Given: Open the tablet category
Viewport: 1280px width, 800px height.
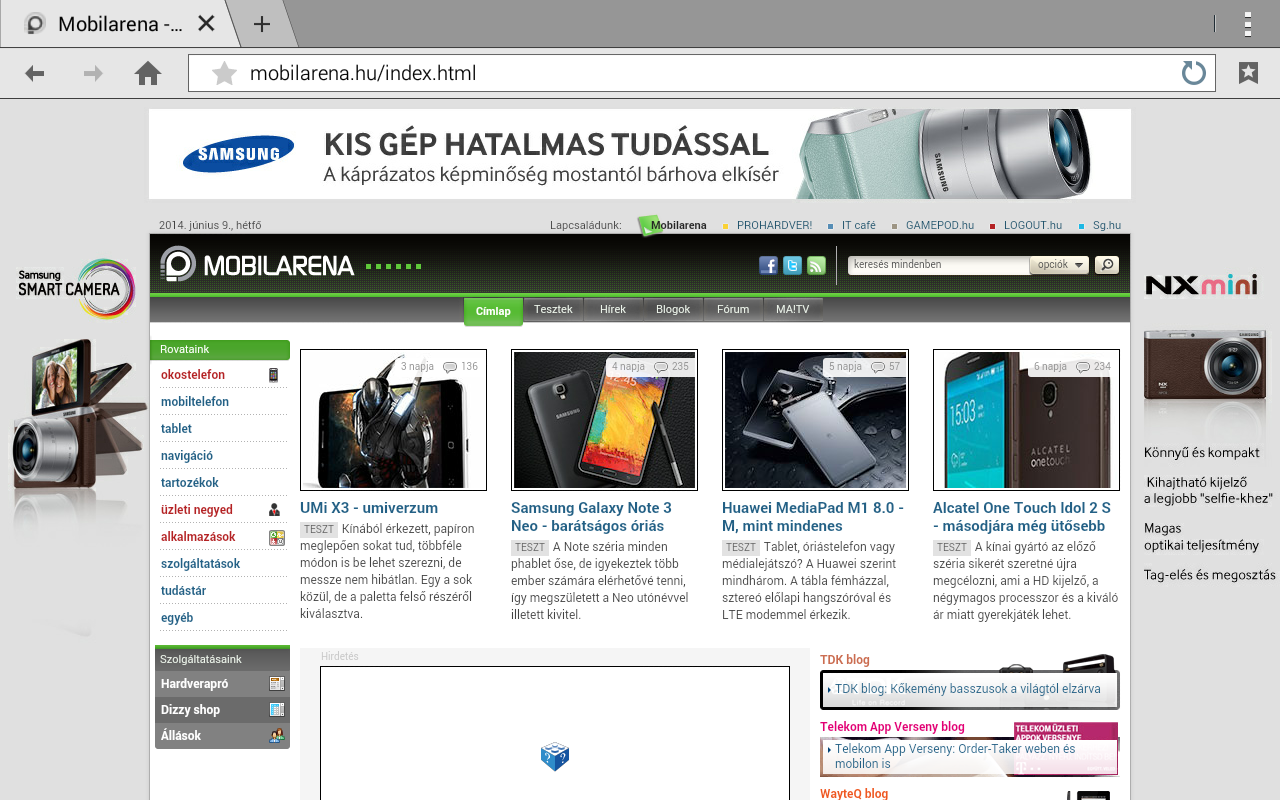Looking at the screenshot, I should (176, 429).
